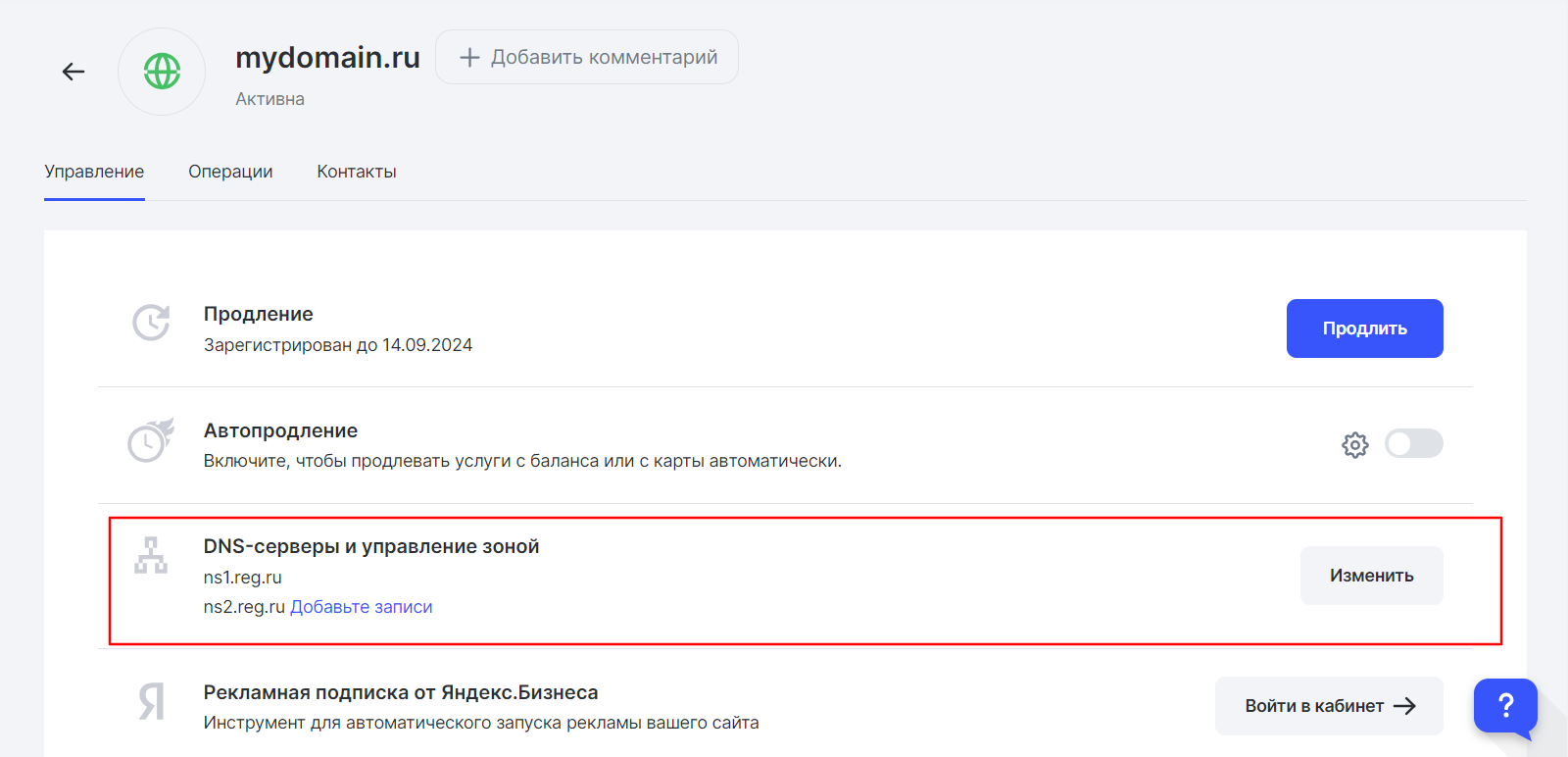Screen dimensions: 1568x757
Task: Enable the Автопродление toggle switch
Action: click(x=1413, y=444)
